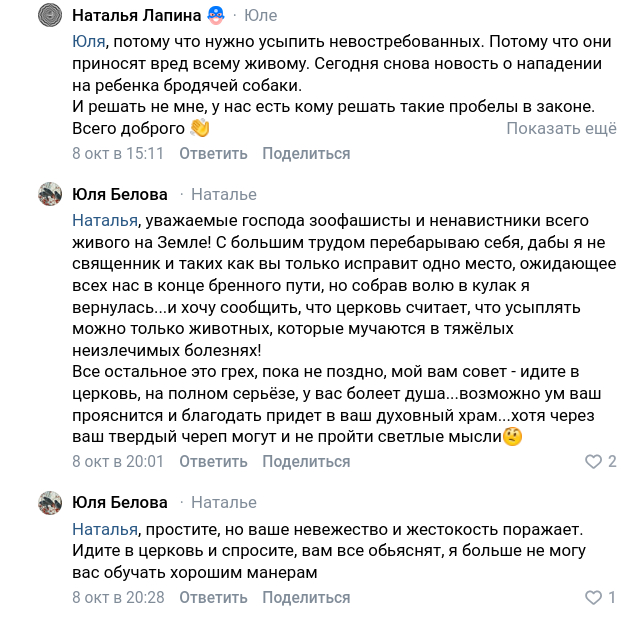Expand the comment with Показать ещё

coord(561,128)
